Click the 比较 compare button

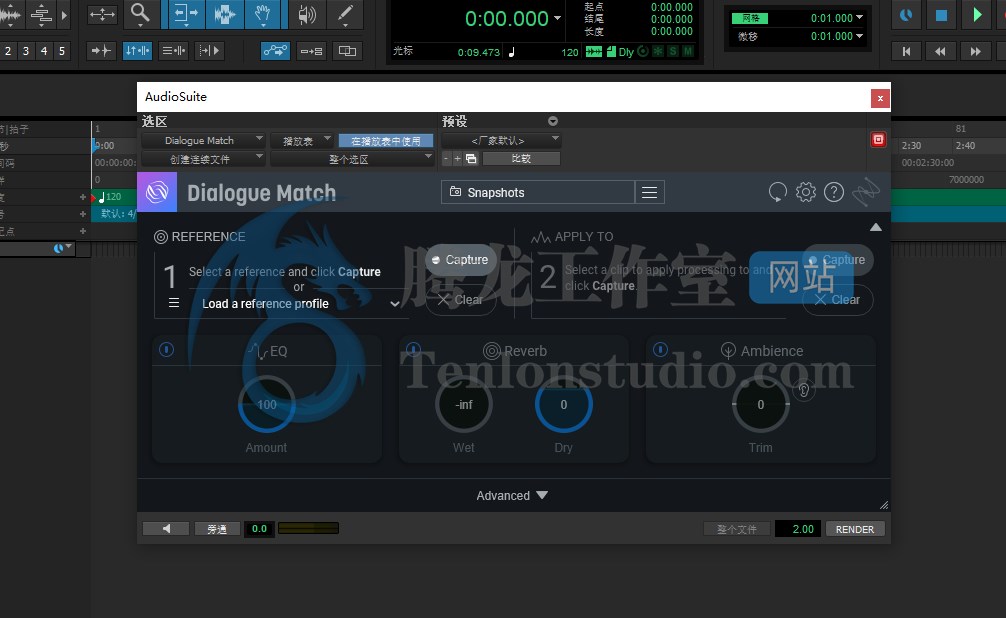[x=521, y=158]
